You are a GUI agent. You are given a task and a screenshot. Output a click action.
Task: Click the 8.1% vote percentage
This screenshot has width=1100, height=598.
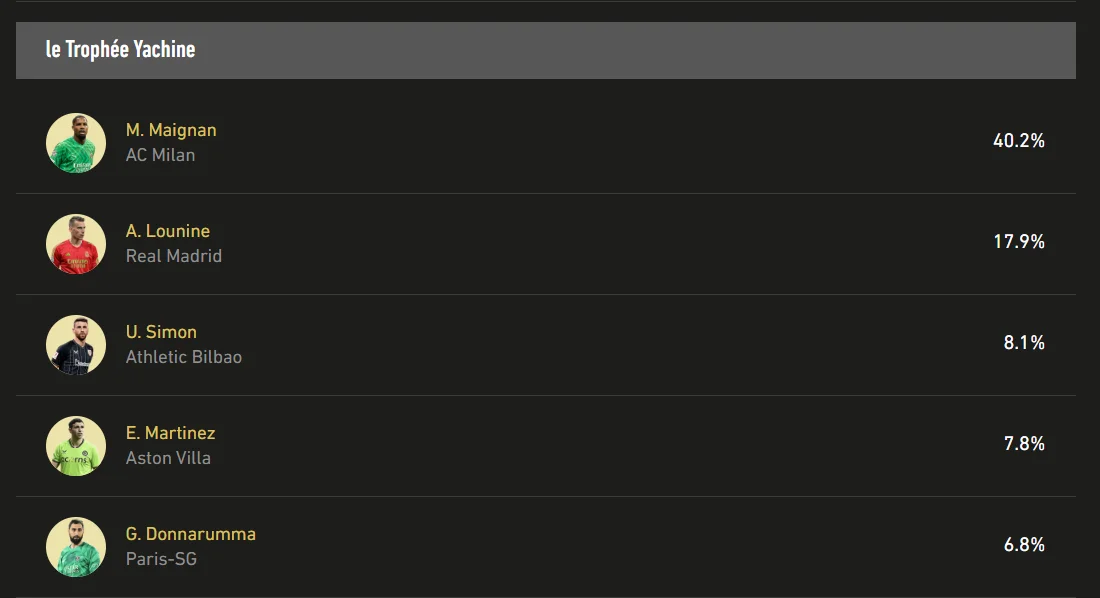pyautogui.click(x=1024, y=343)
